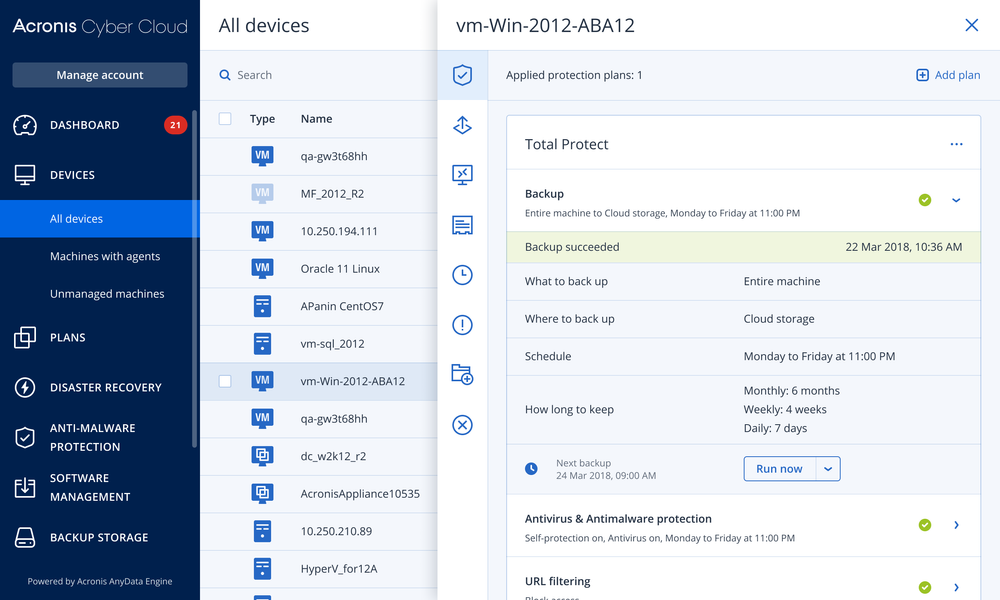Open Backup Storage section

tap(99, 538)
